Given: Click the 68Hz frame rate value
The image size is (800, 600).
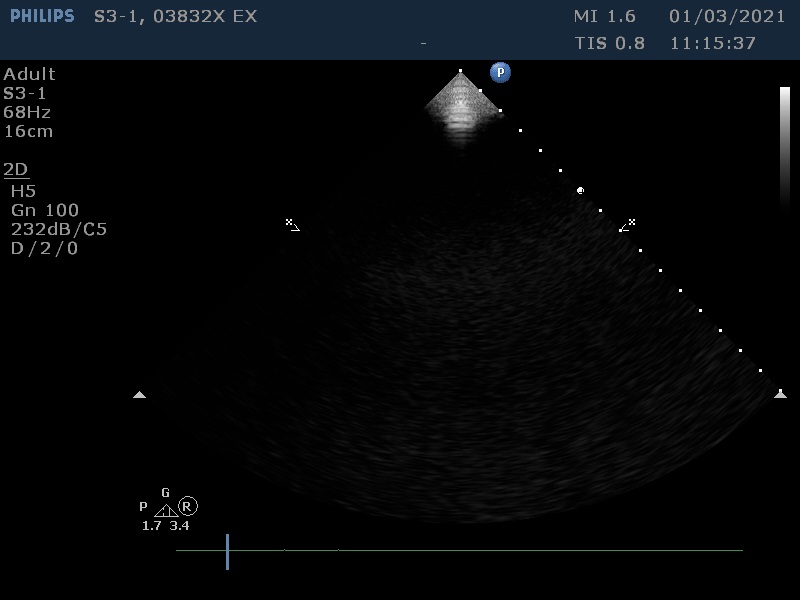Looking at the screenshot, I should [27, 112].
